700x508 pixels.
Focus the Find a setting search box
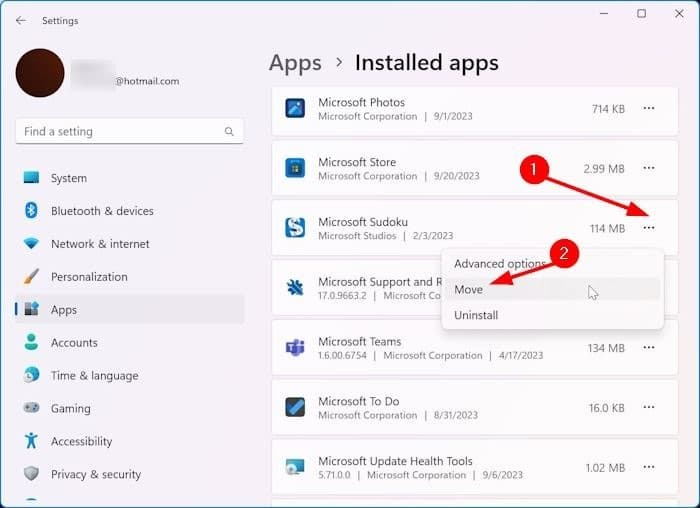129,131
